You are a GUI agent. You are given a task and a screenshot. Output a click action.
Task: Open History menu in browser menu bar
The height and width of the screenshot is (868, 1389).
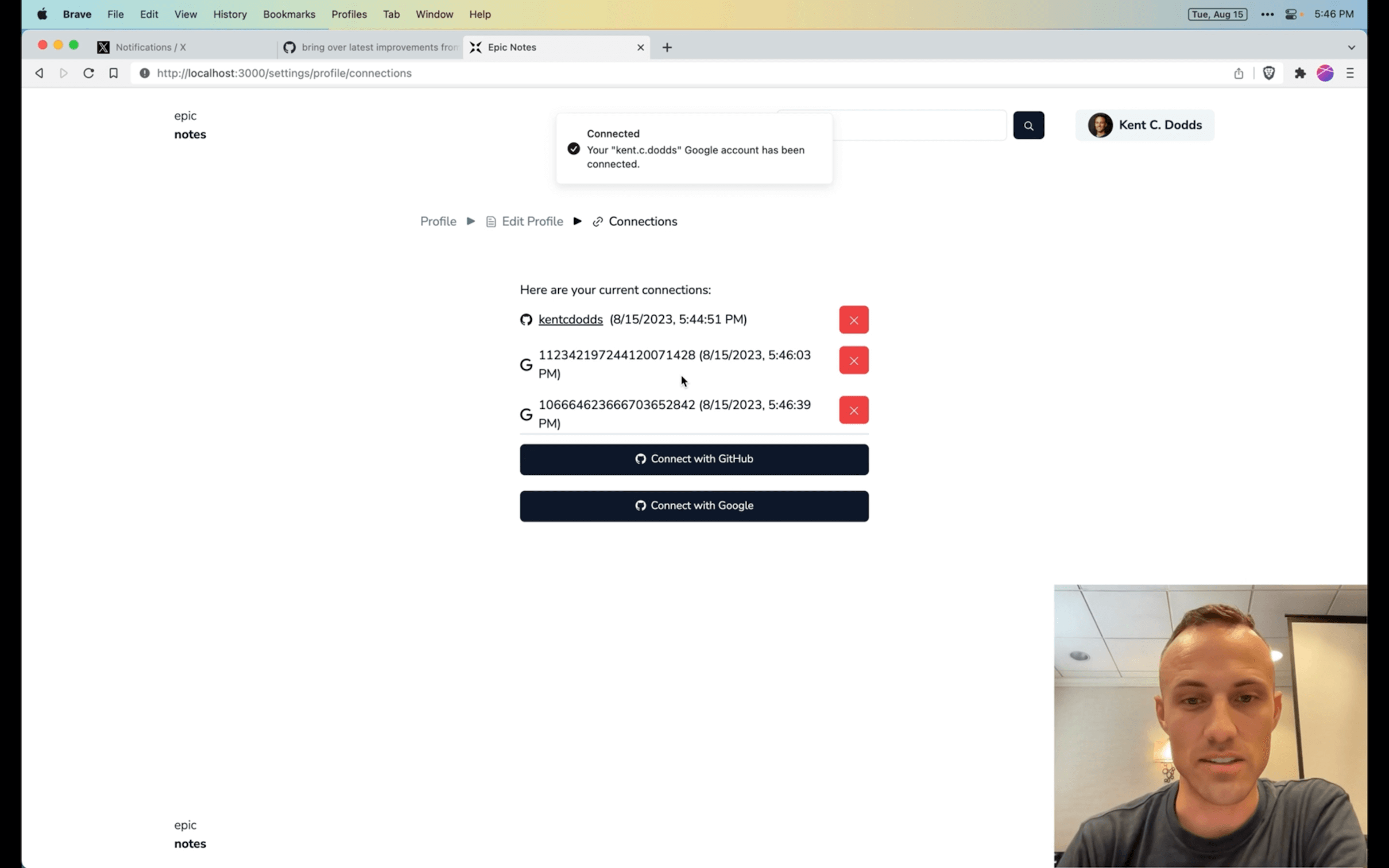click(229, 13)
